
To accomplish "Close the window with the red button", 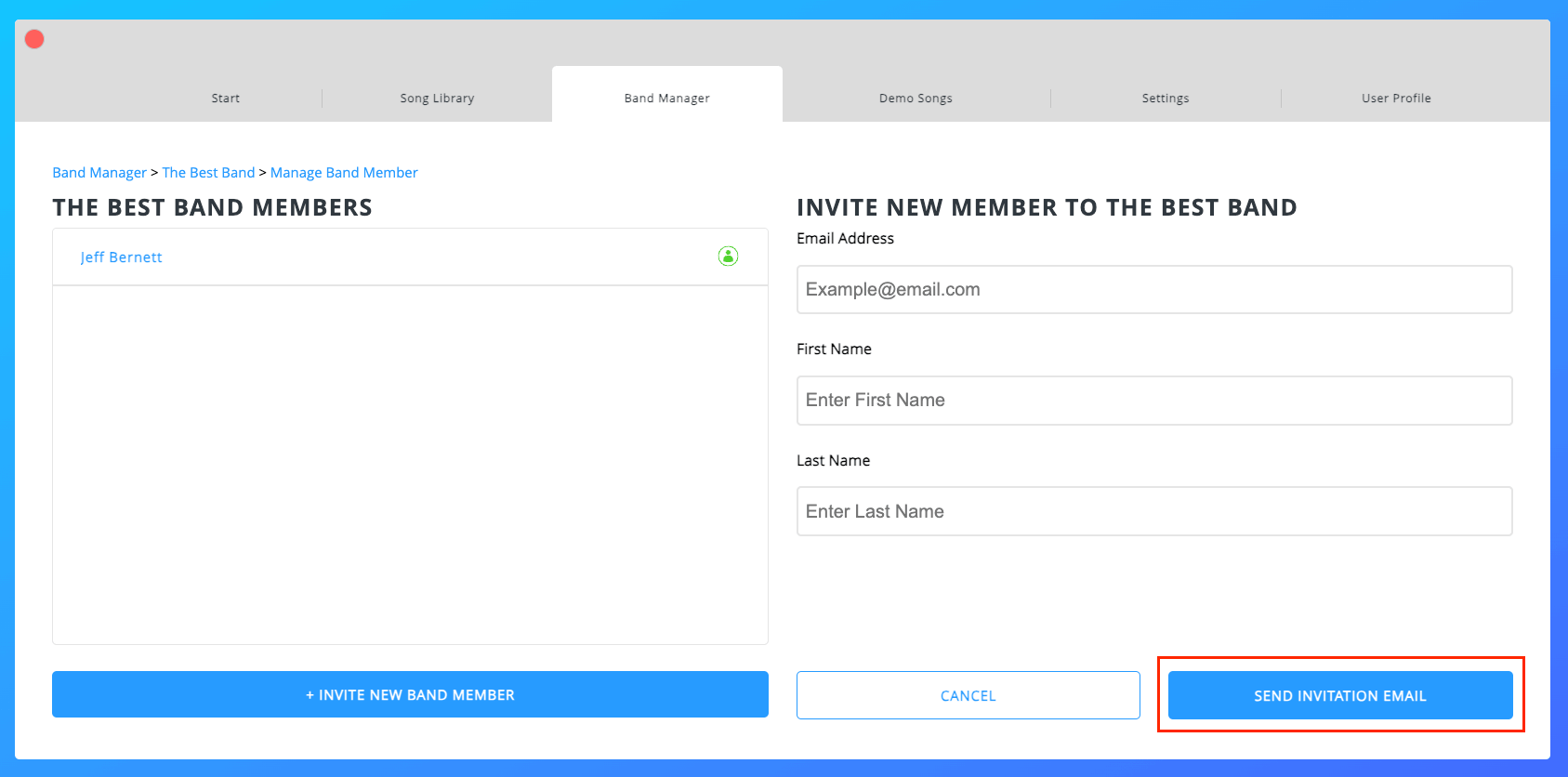I will coord(34,39).
